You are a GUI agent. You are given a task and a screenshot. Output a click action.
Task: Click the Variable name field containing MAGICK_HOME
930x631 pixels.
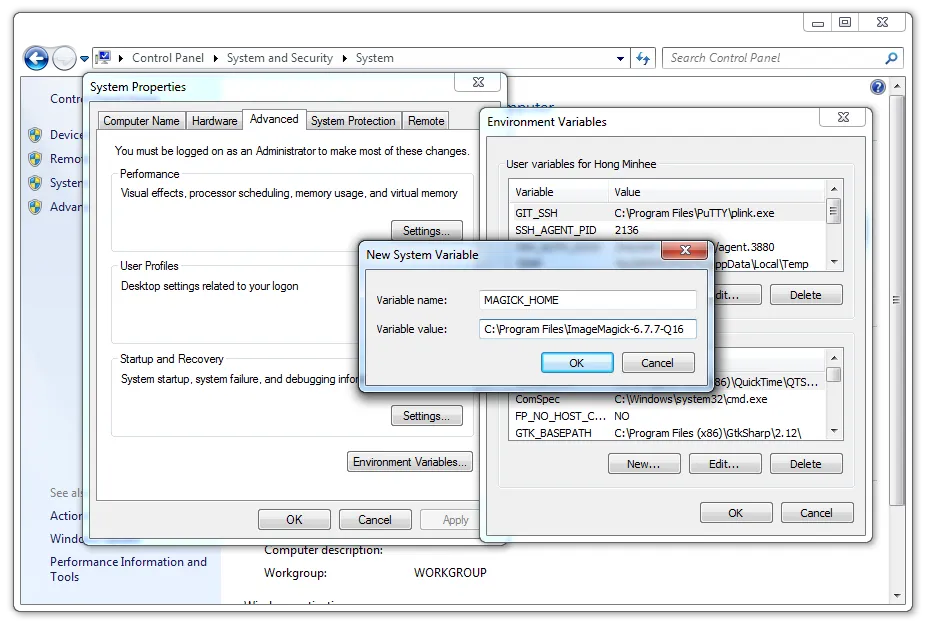[588, 300]
